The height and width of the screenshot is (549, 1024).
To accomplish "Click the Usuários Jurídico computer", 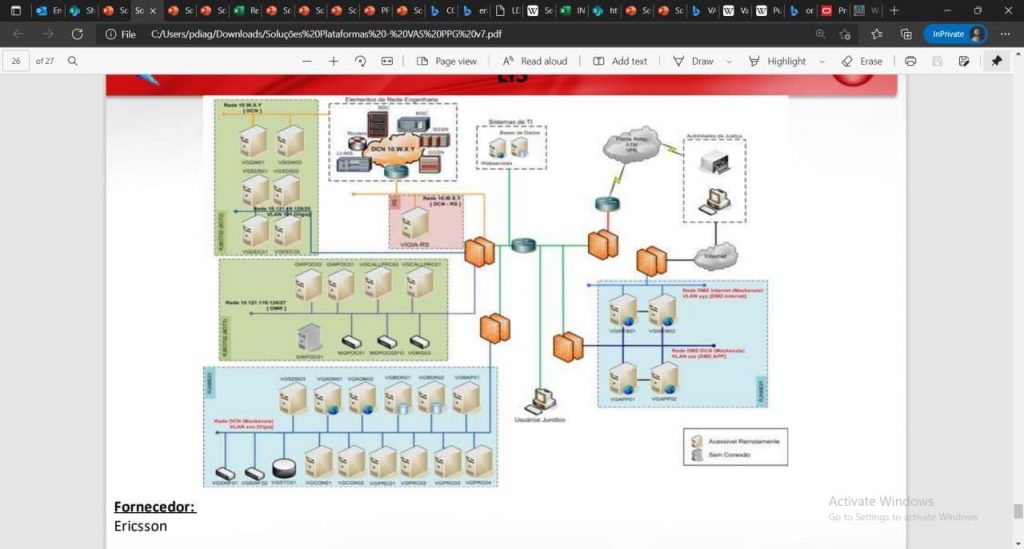I will [x=541, y=401].
